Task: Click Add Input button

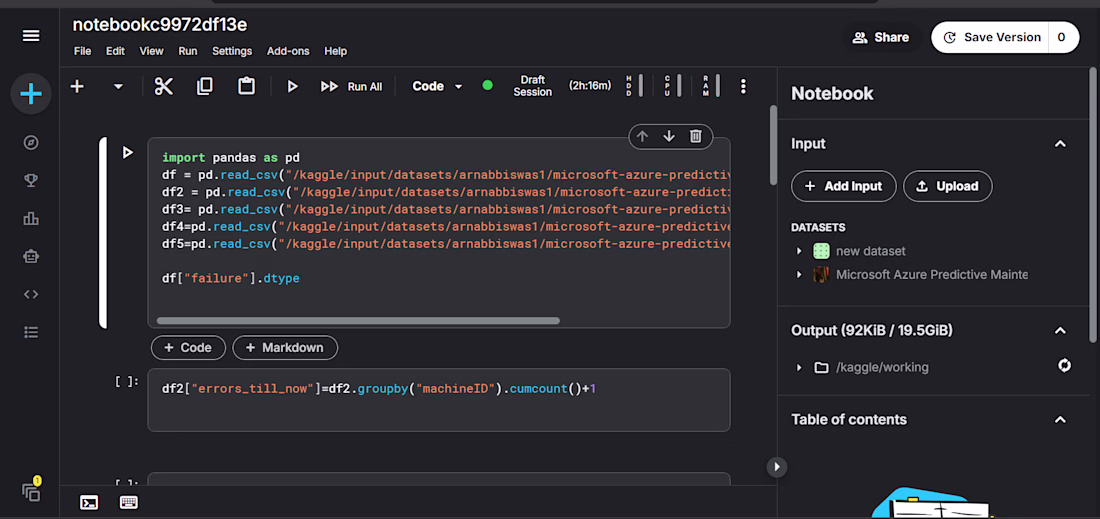Action: 844,186
